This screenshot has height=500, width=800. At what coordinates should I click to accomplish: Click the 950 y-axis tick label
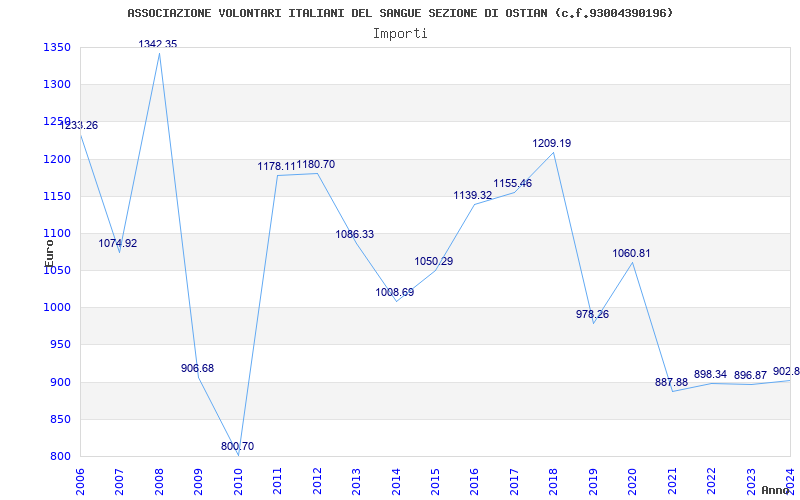click(x=60, y=345)
